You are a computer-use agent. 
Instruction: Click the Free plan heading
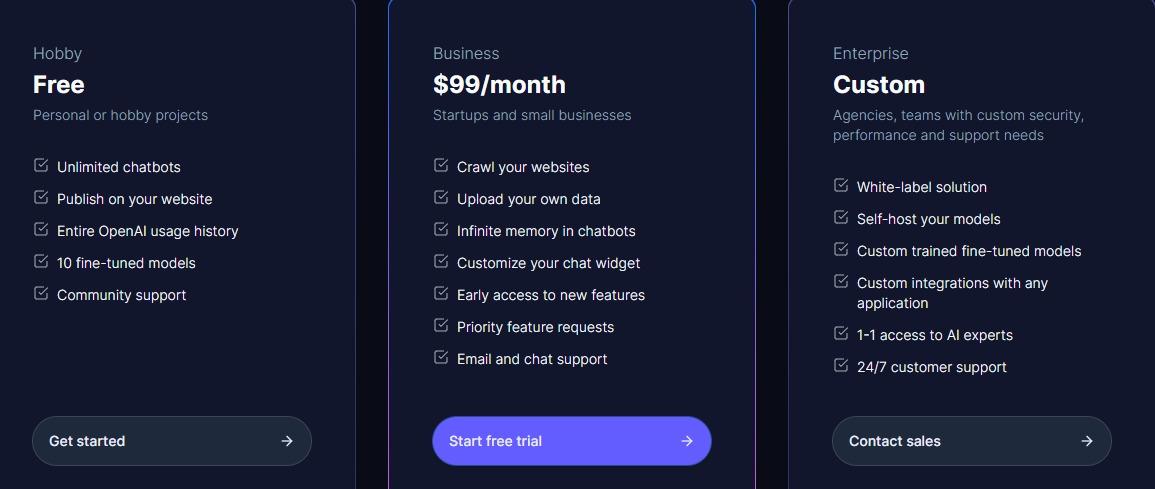pos(59,85)
